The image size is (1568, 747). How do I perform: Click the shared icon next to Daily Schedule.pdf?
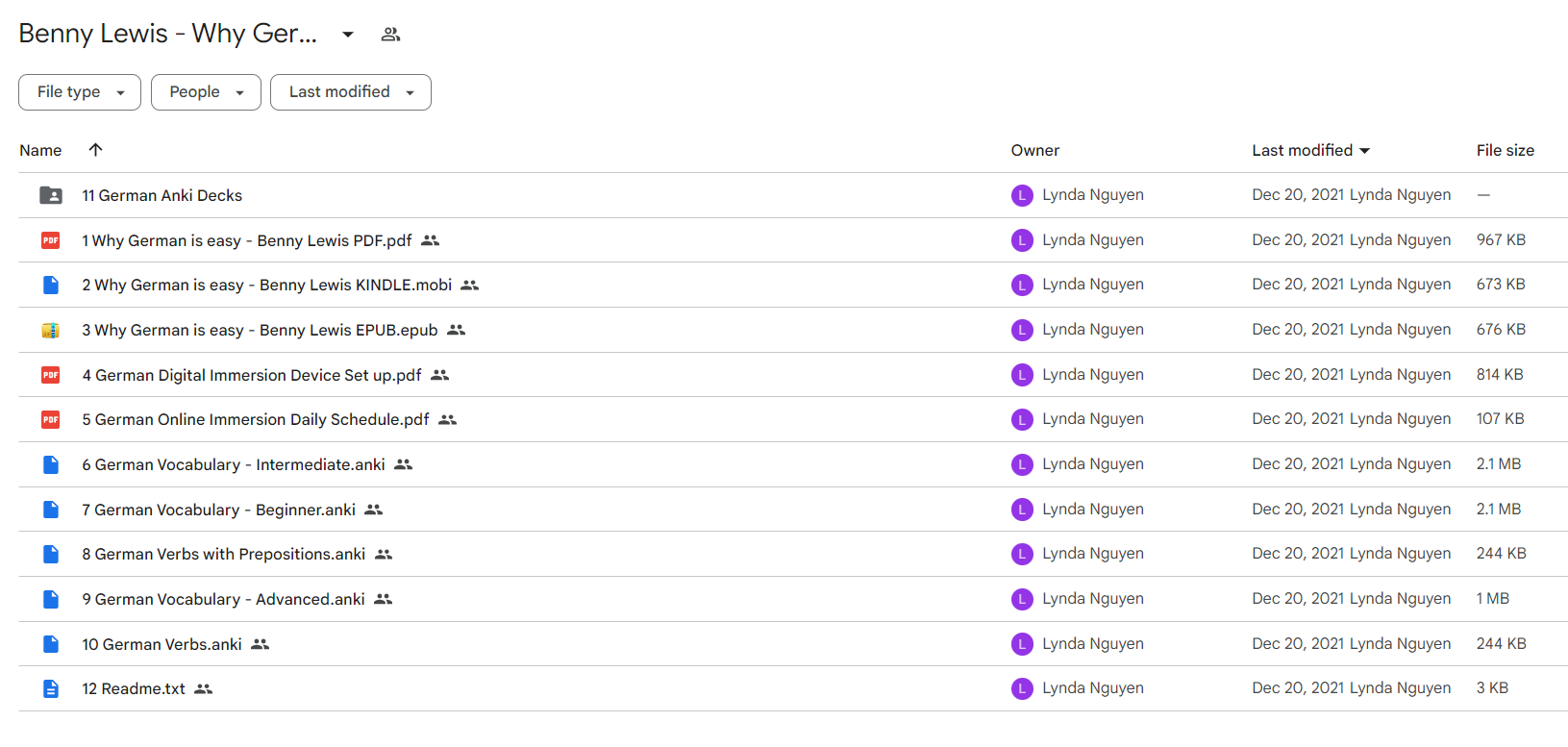click(x=448, y=420)
